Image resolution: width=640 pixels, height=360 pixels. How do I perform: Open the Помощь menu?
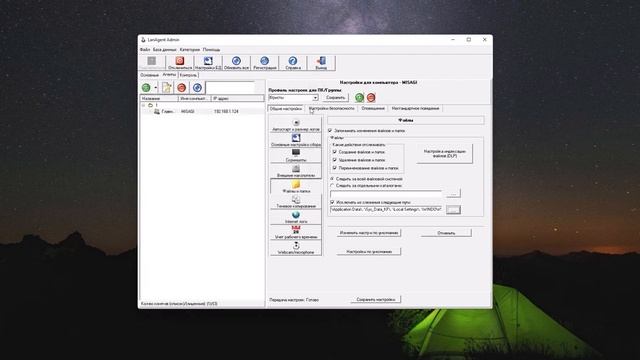tap(211, 50)
